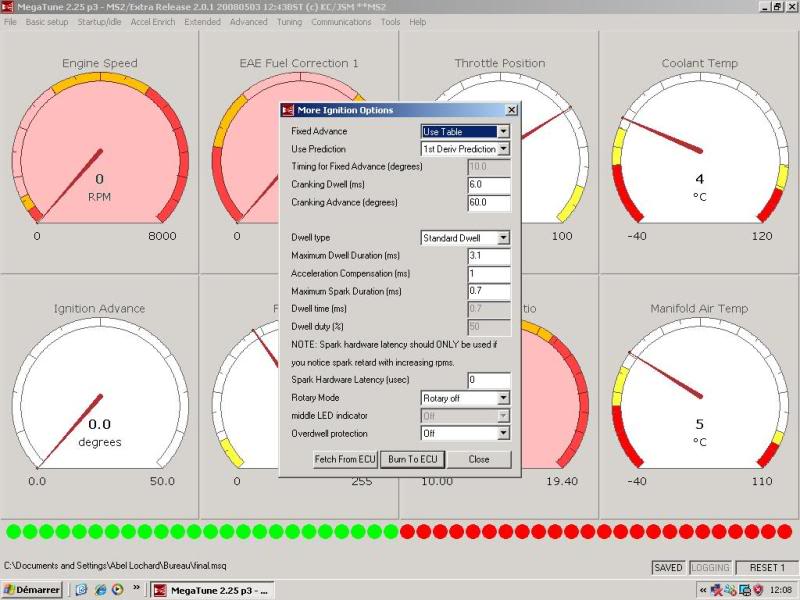Click Fetch From ECU button
Viewport: 800px width, 600px height.
[345, 459]
